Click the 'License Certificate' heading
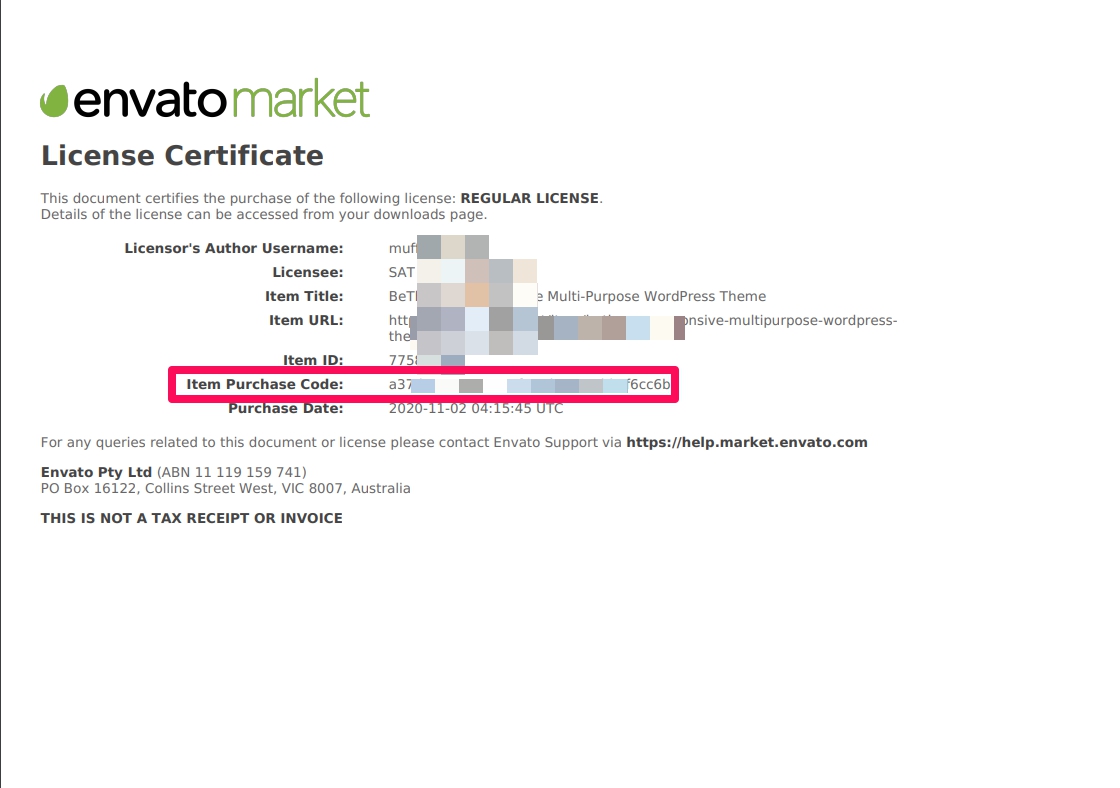The image size is (1120, 788). point(182,156)
